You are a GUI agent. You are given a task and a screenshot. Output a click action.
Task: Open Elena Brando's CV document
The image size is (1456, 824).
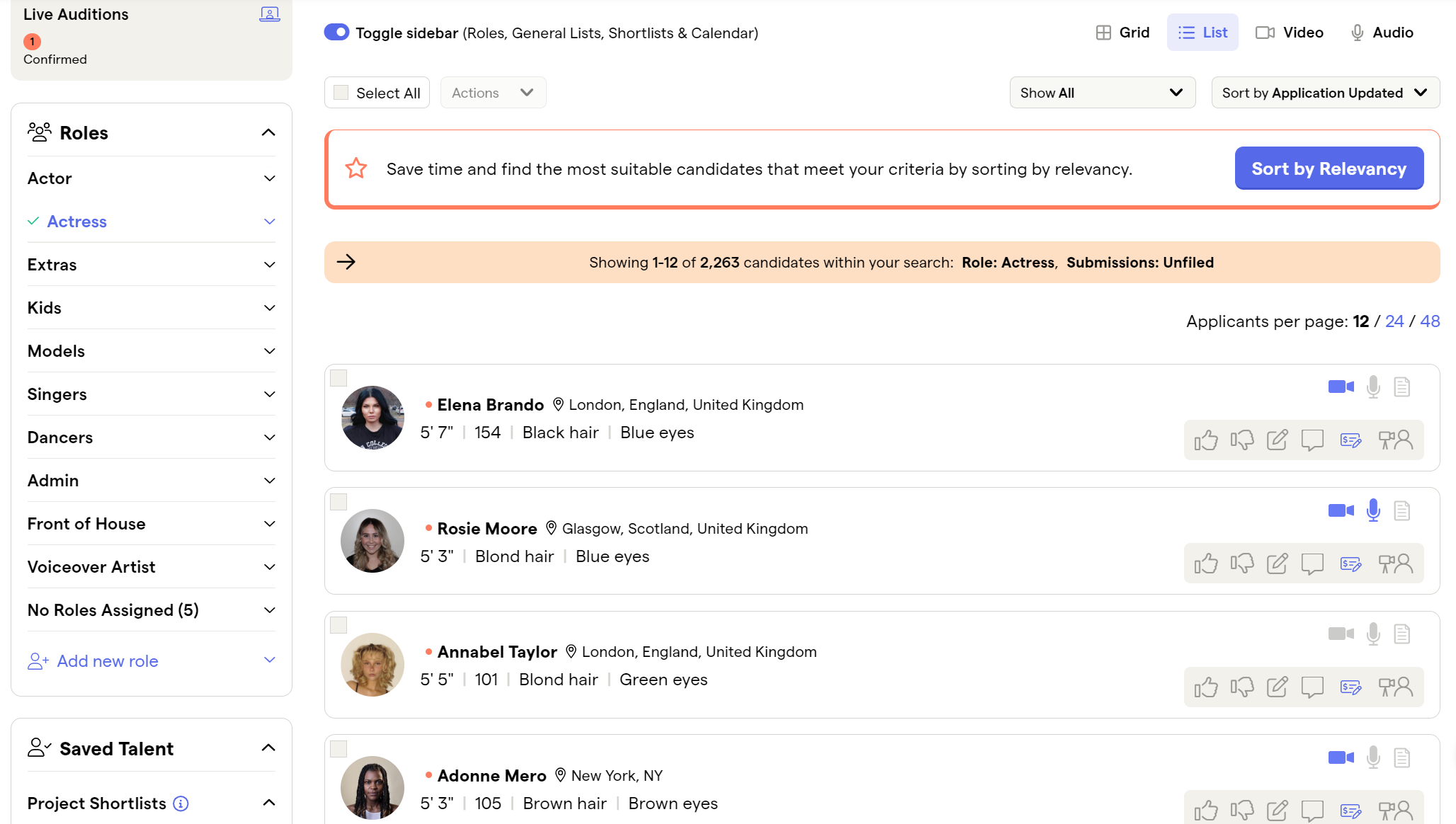point(1401,387)
